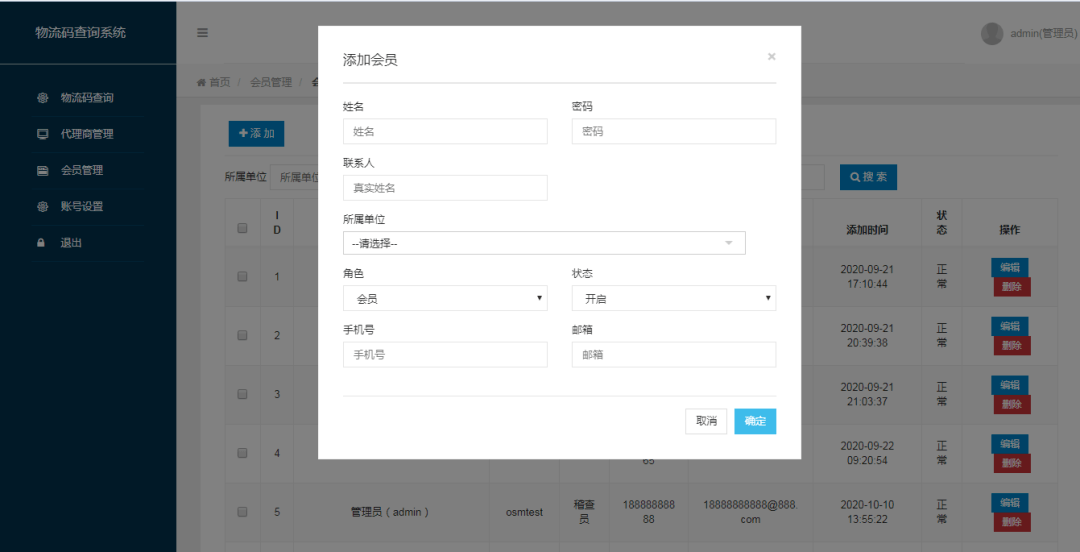Viewport: 1080px width, 552px height.
Task: Expand the 角色 dropdown showing 会员
Action: coord(444,298)
